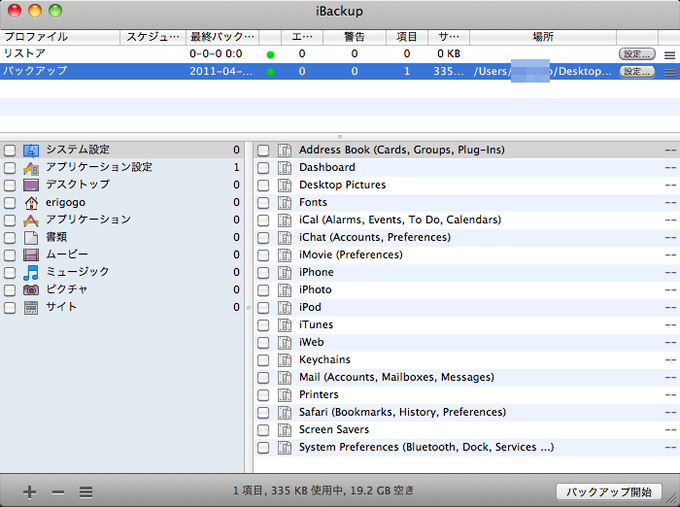
Task: Select the バックアップ profile name
Action: click(35, 71)
